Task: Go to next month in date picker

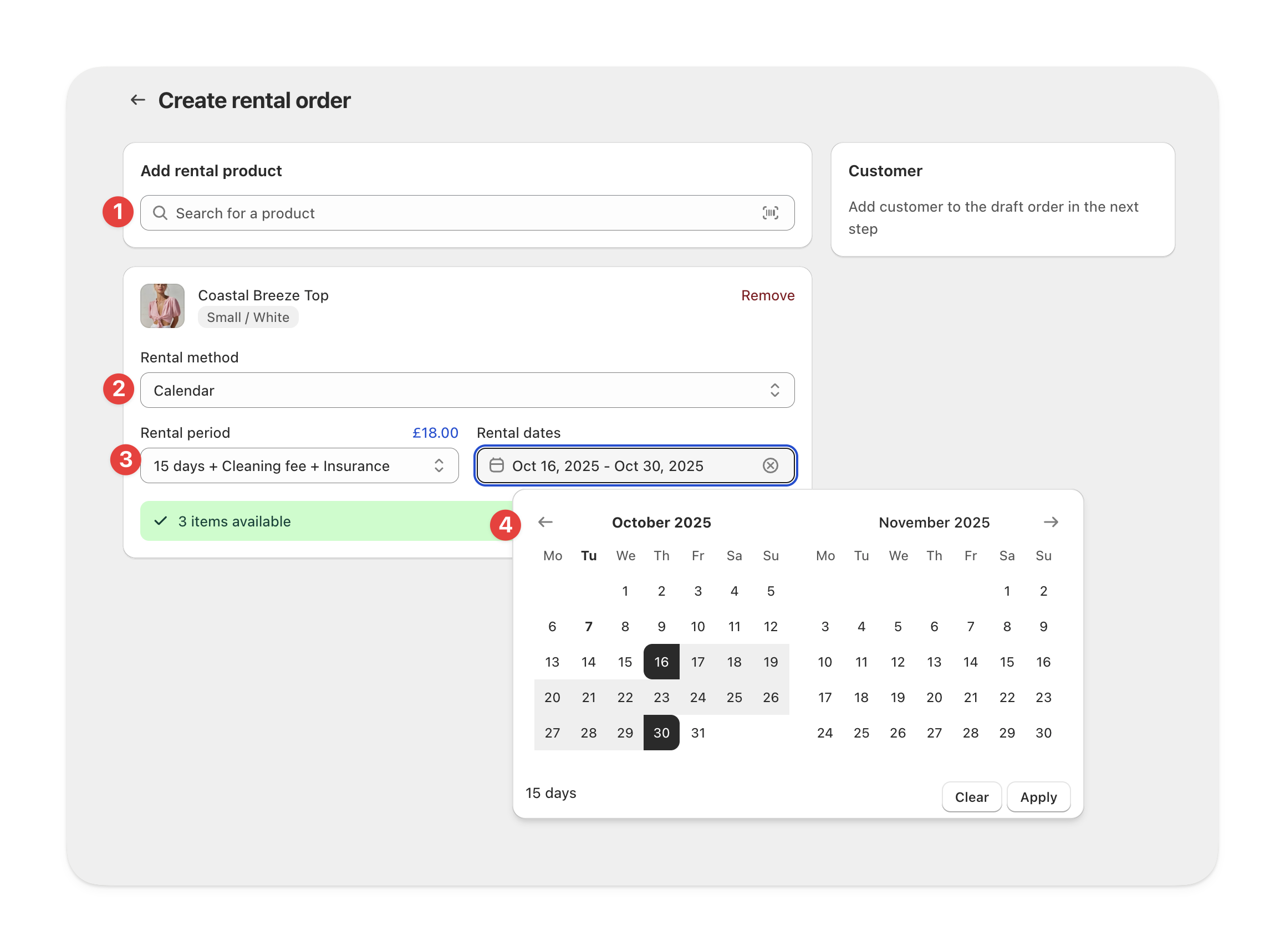Action: (x=1051, y=522)
